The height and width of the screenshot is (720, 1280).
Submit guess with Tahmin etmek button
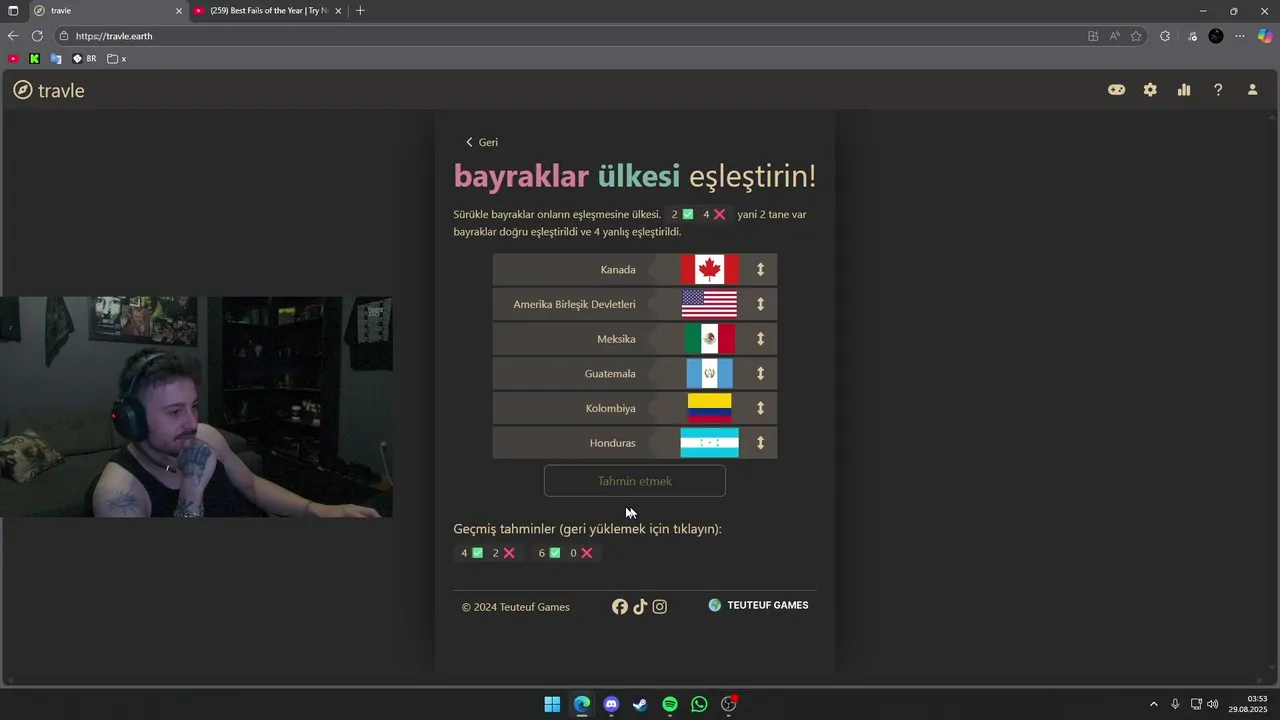click(x=635, y=481)
